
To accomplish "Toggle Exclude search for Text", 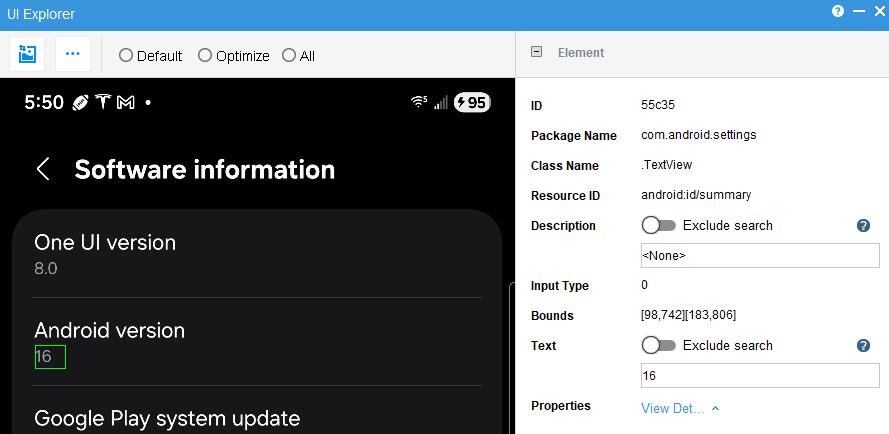I will [x=659, y=346].
